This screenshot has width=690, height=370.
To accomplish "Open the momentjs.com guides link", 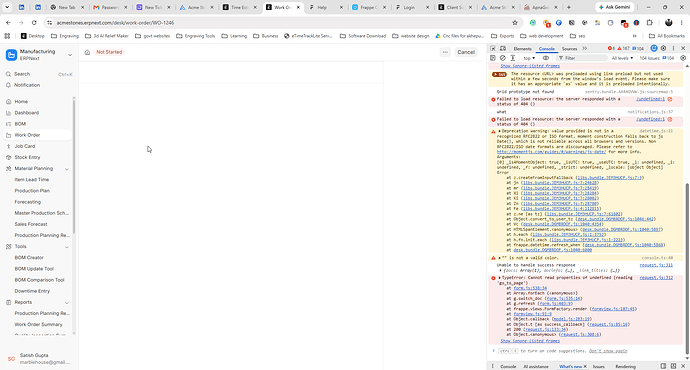I will click(x=551, y=152).
